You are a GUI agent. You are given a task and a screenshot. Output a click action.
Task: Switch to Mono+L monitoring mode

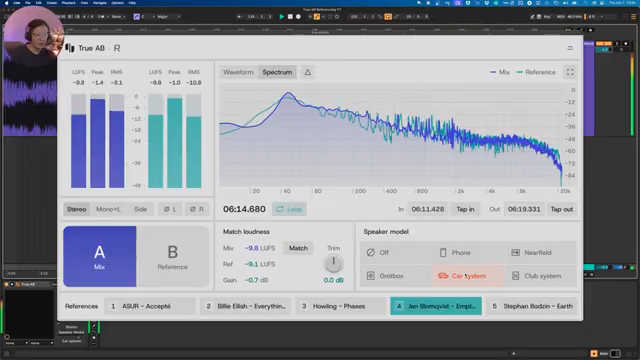108,209
